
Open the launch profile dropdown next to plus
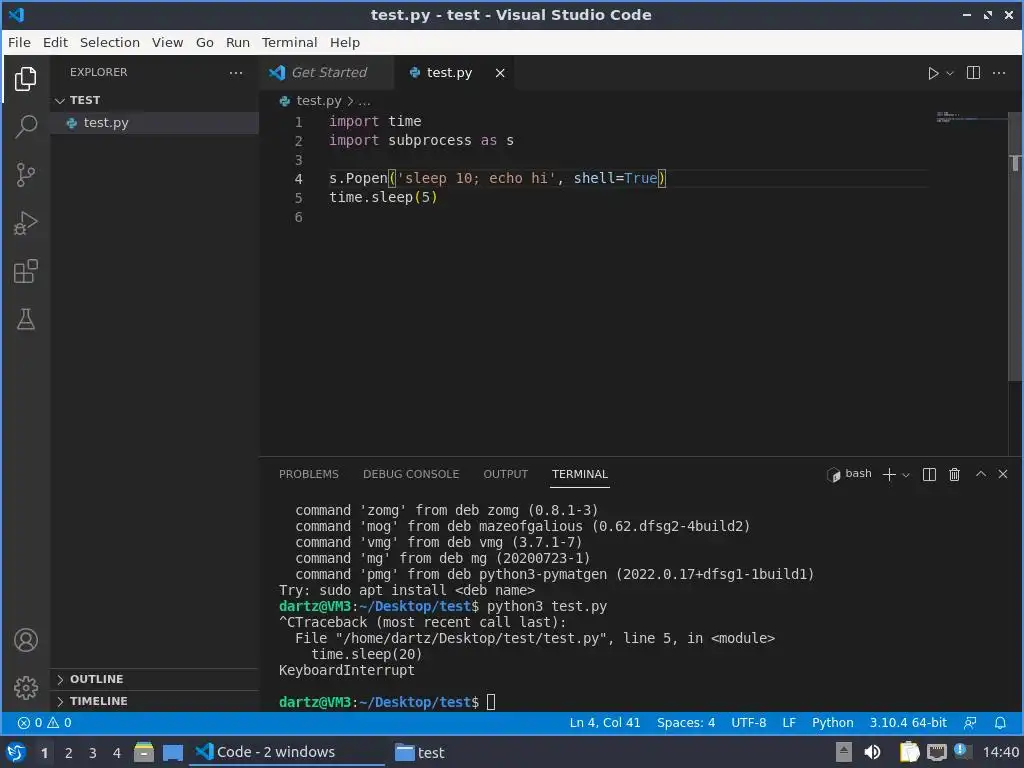906,475
